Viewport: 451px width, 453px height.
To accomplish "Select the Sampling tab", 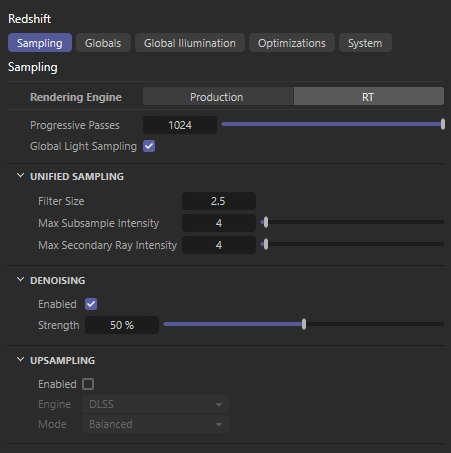I will pyautogui.click(x=40, y=43).
